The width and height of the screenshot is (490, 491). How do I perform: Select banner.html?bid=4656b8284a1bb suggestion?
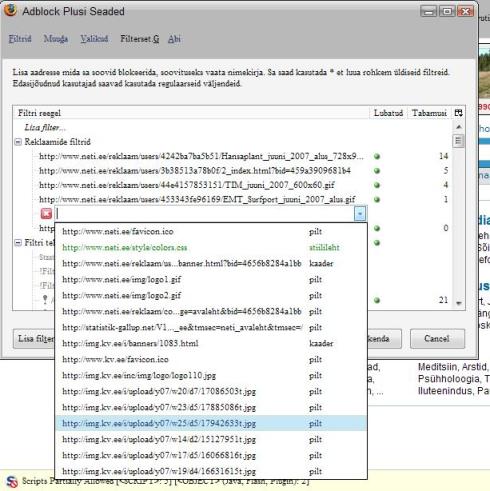click(211, 264)
